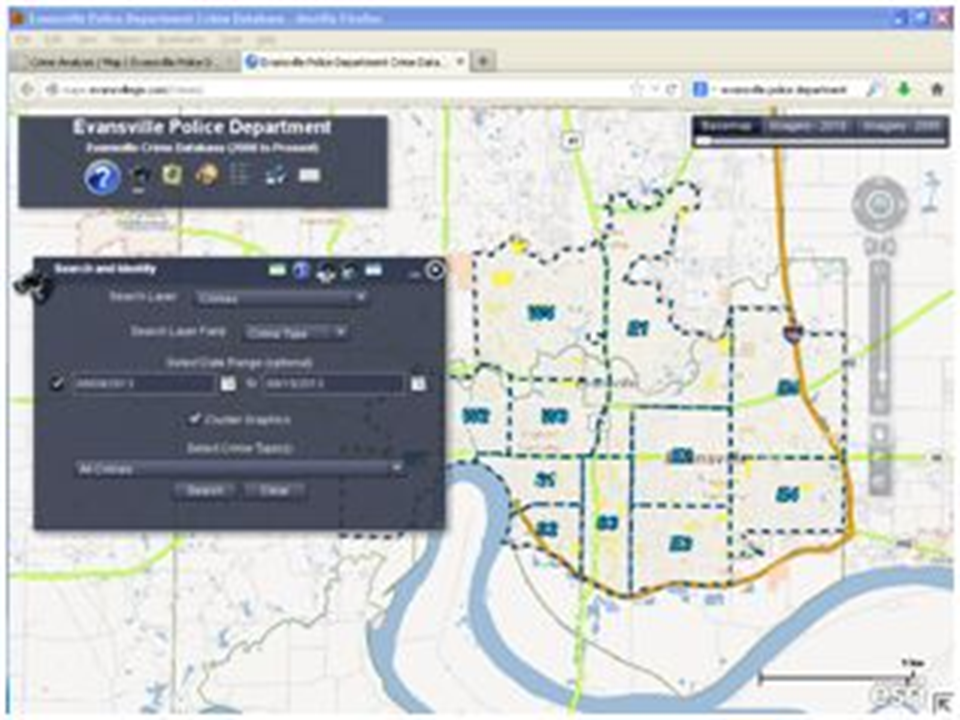Click the gold globe icon in header panel
Viewport: 960px width, 720px height.
tap(206, 175)
